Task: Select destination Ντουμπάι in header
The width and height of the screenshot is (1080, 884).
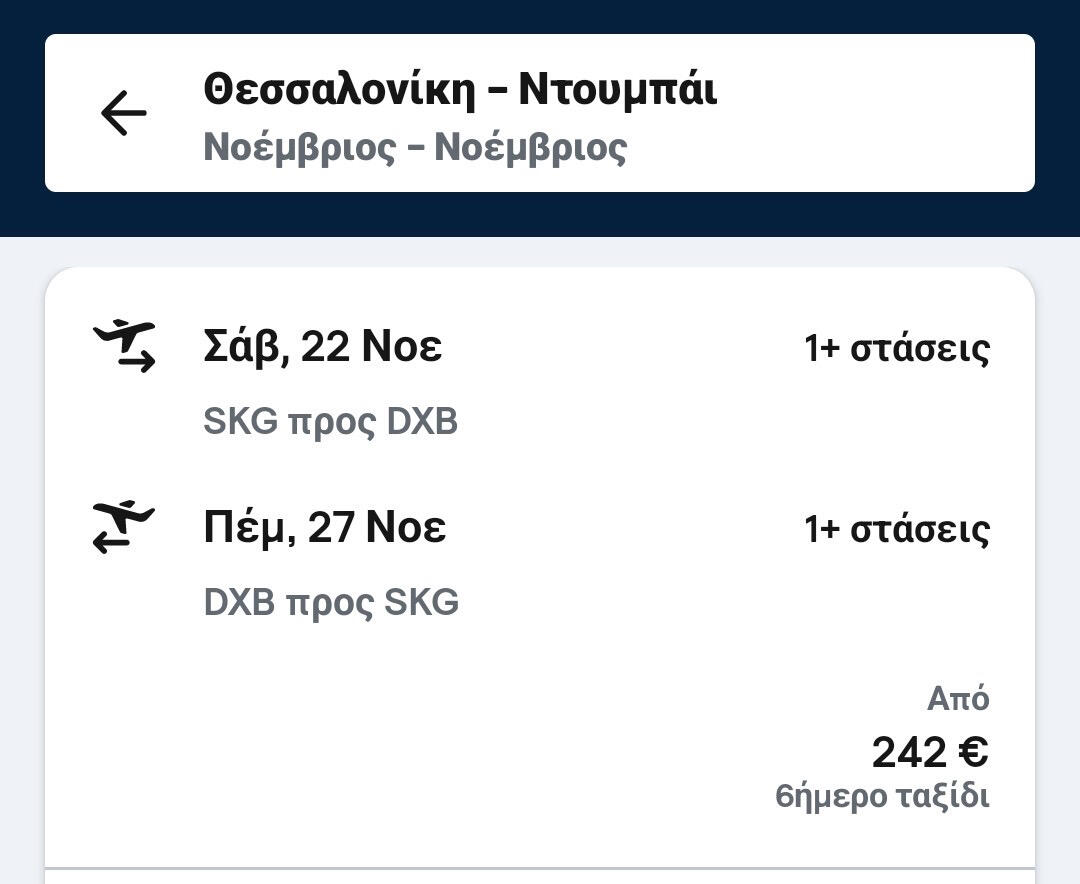Action: click(617, 89)
